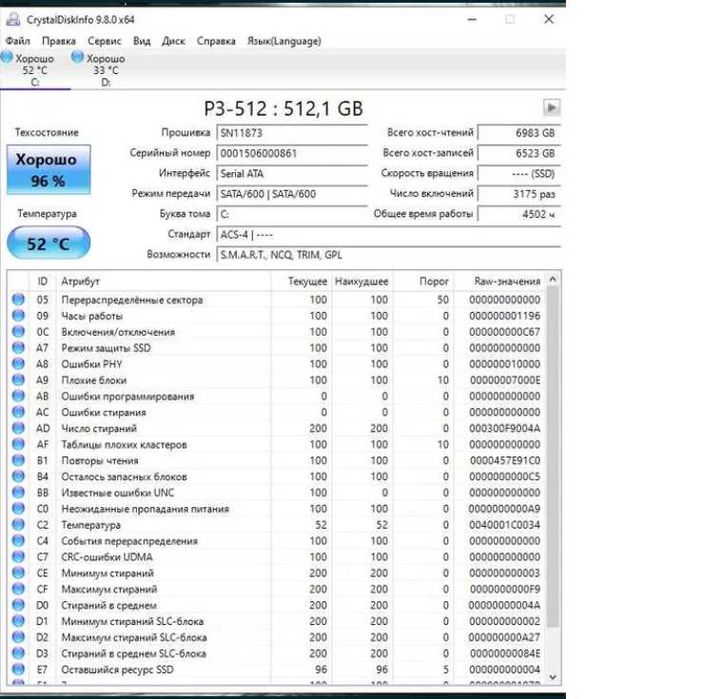Click the Возможности field S.M.A.R.T., NCQ, TRIM, GPL

[389, 255]
